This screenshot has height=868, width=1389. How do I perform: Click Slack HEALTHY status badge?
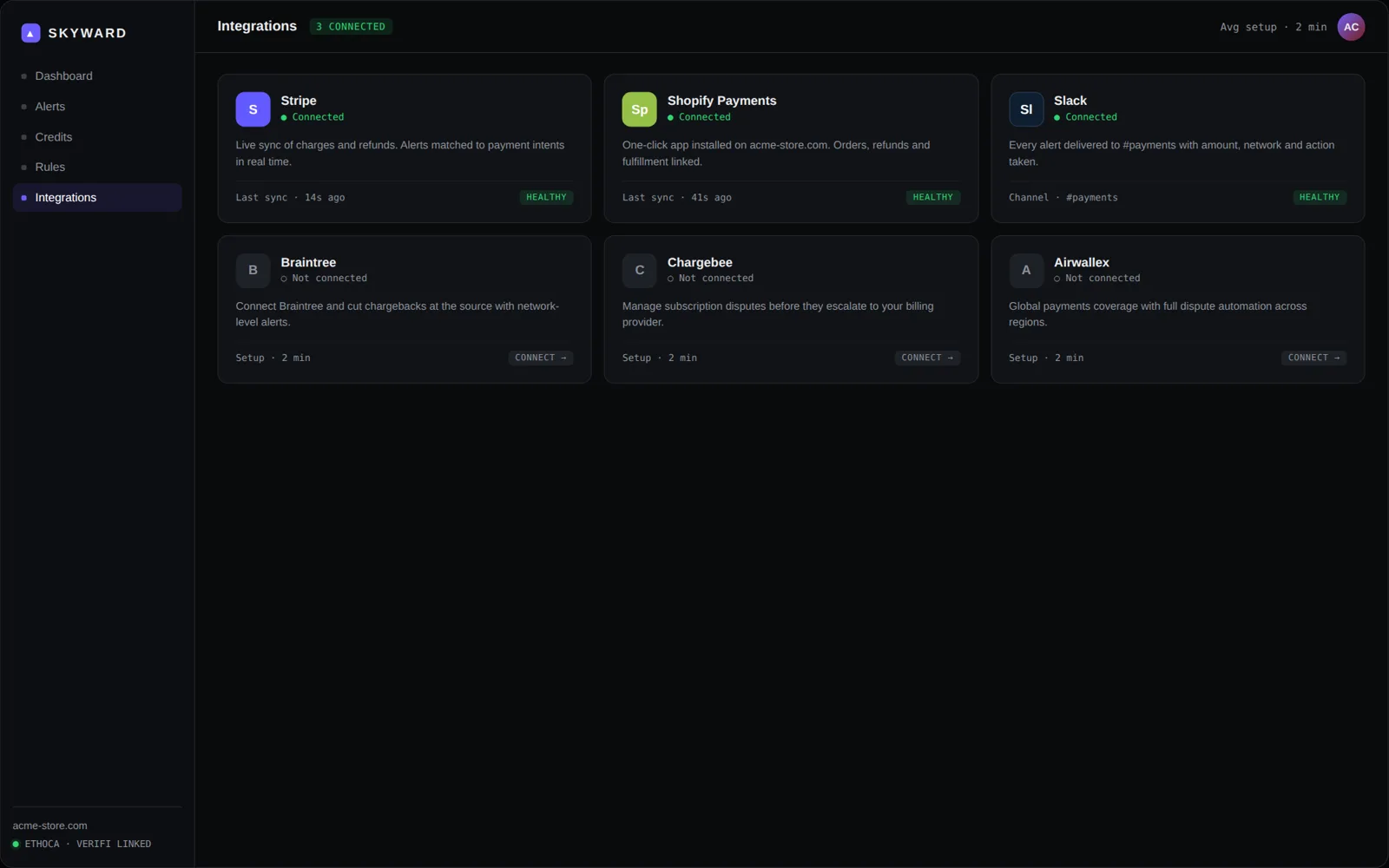point(1320,197)
